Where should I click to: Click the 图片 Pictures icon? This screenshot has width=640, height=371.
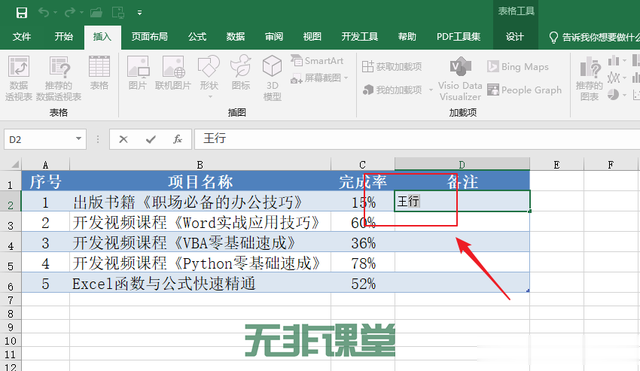point(138,73)
